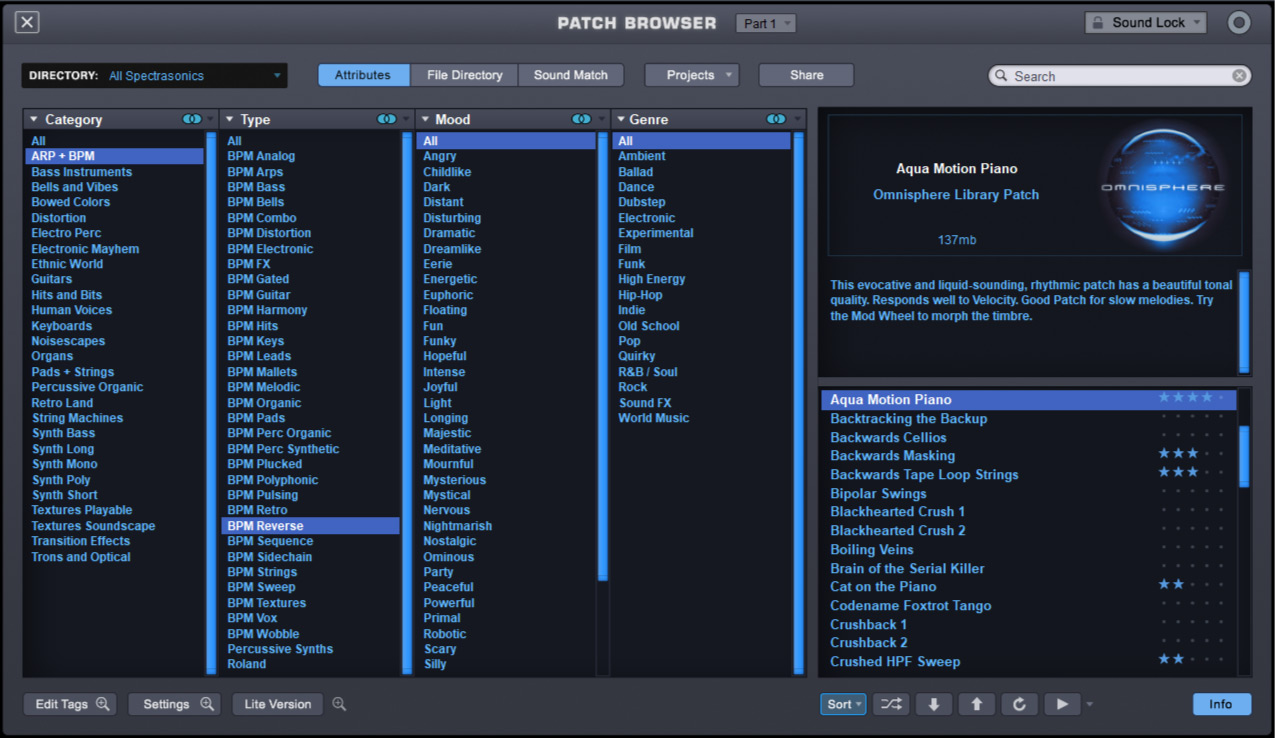Select World Music genre
This screenshot has width=1275, height=738.
pyautogui.click(x=702, y=418)
